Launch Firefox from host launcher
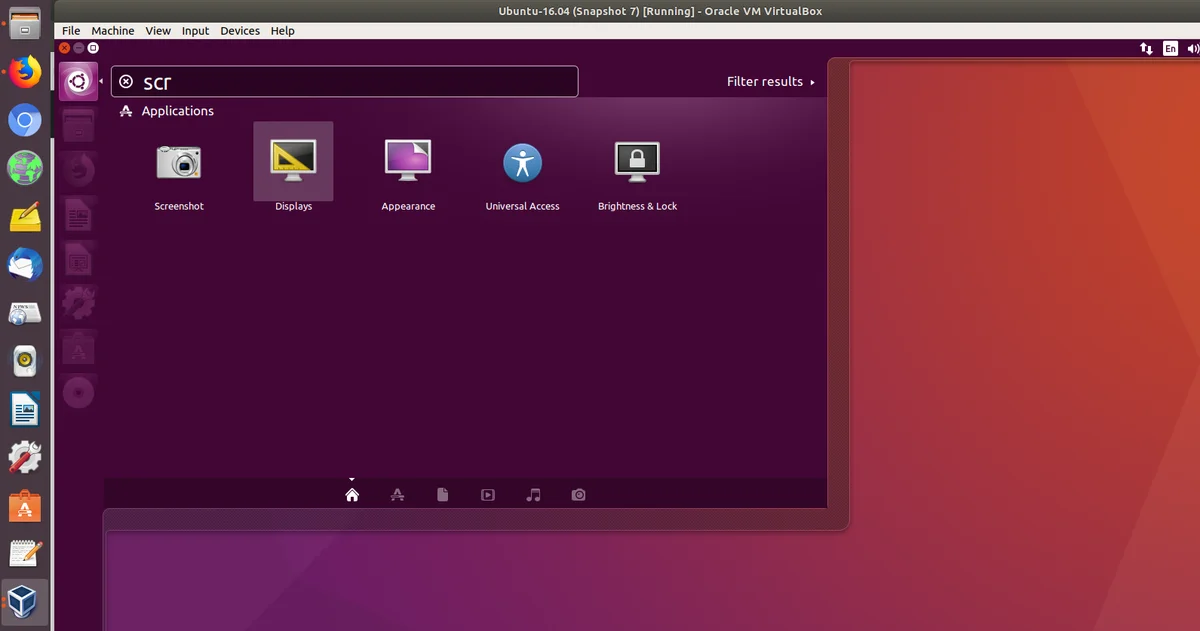The image size is (1200, 631). (25, 72)
